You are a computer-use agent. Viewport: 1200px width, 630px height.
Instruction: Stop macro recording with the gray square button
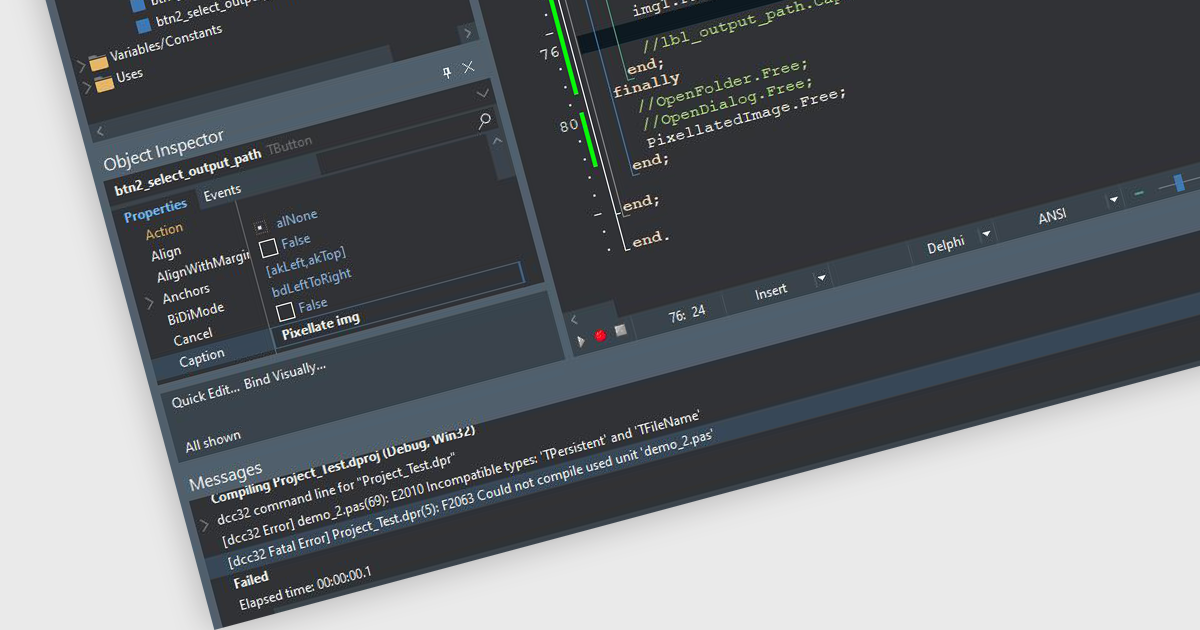(620, 330)
